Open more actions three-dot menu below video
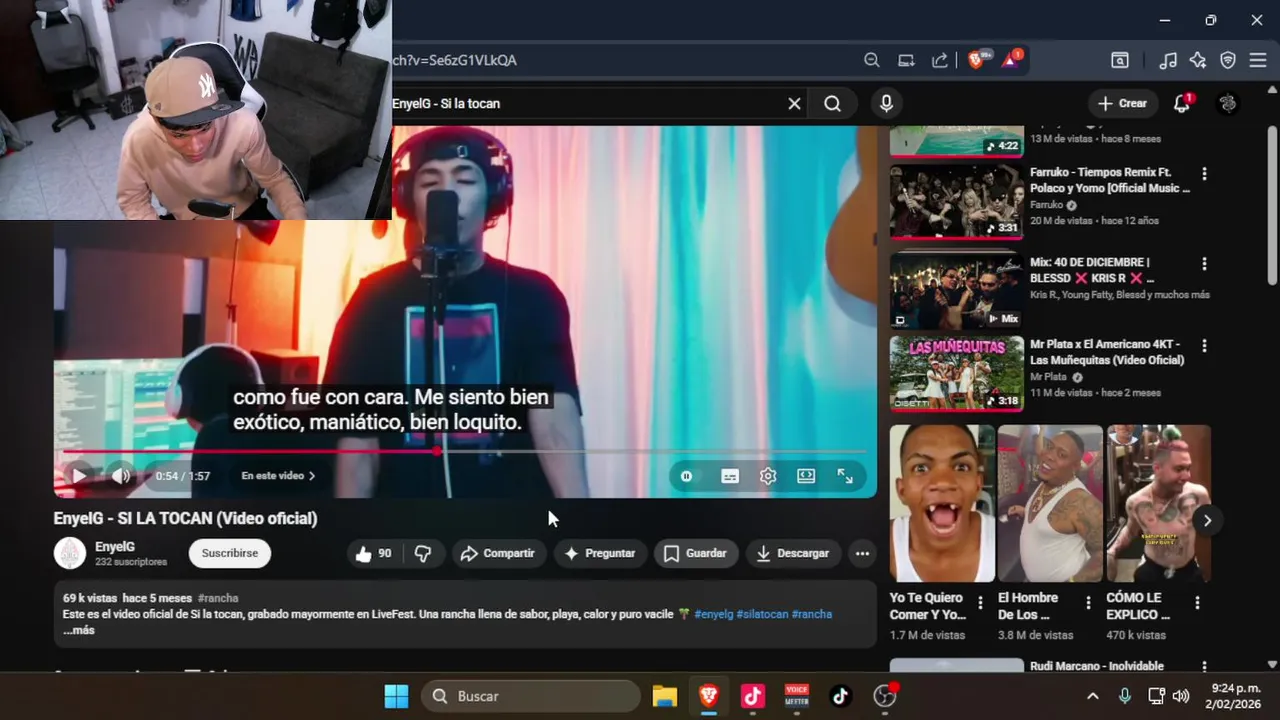The width and height of the screenshot is (1280, 720). click(862, 553)
